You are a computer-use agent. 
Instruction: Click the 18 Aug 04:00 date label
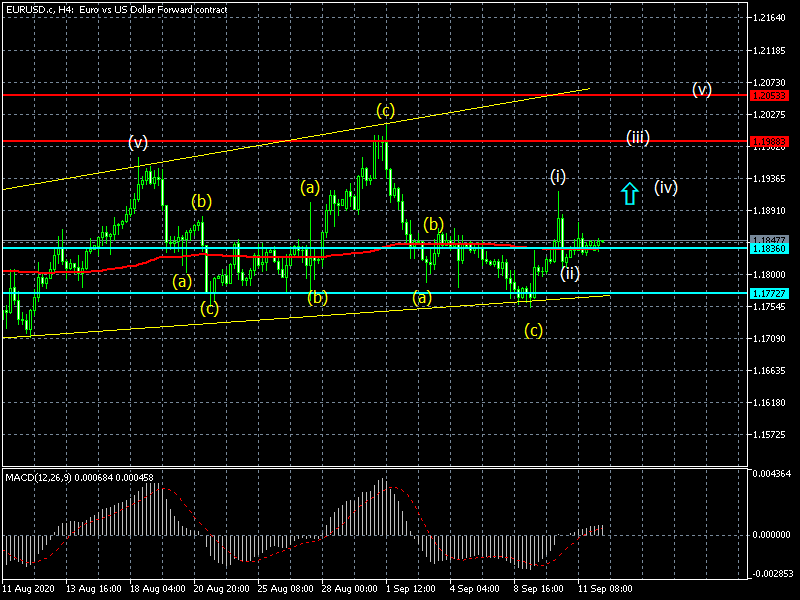click(x=155, y=589)
